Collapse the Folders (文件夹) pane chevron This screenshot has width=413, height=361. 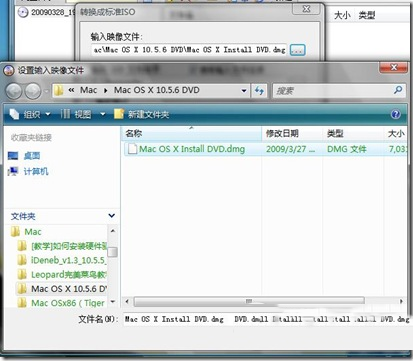click(x=112, y=216)
